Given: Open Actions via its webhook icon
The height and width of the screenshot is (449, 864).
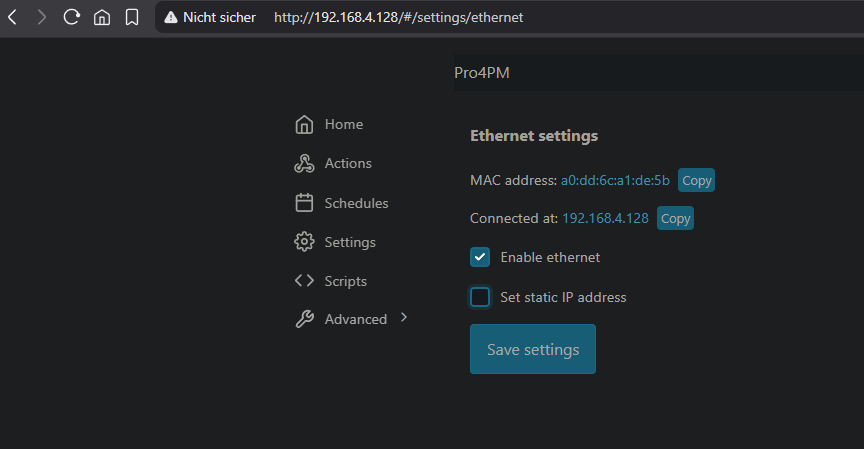Looking at the screenshot, I should click(304, 164).
